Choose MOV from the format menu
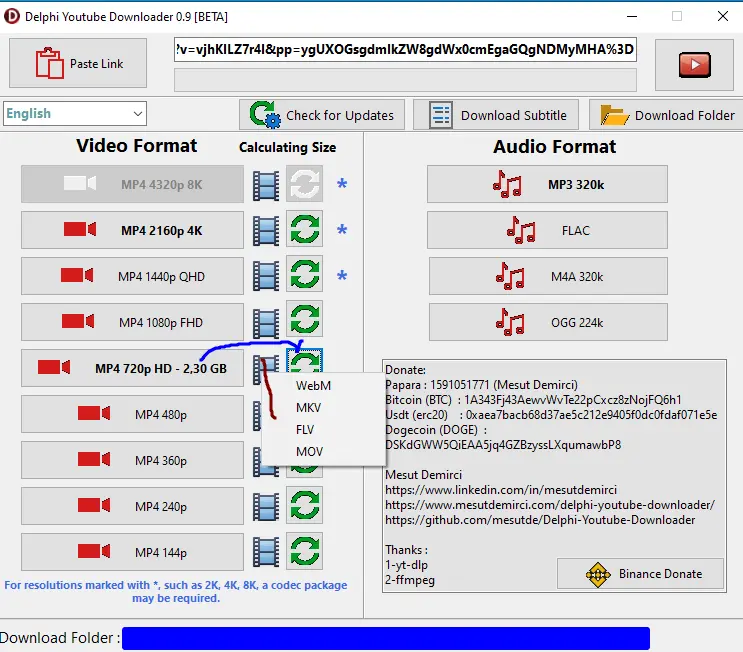The height and width of the screenshot is (652, 743). [324, 452]
